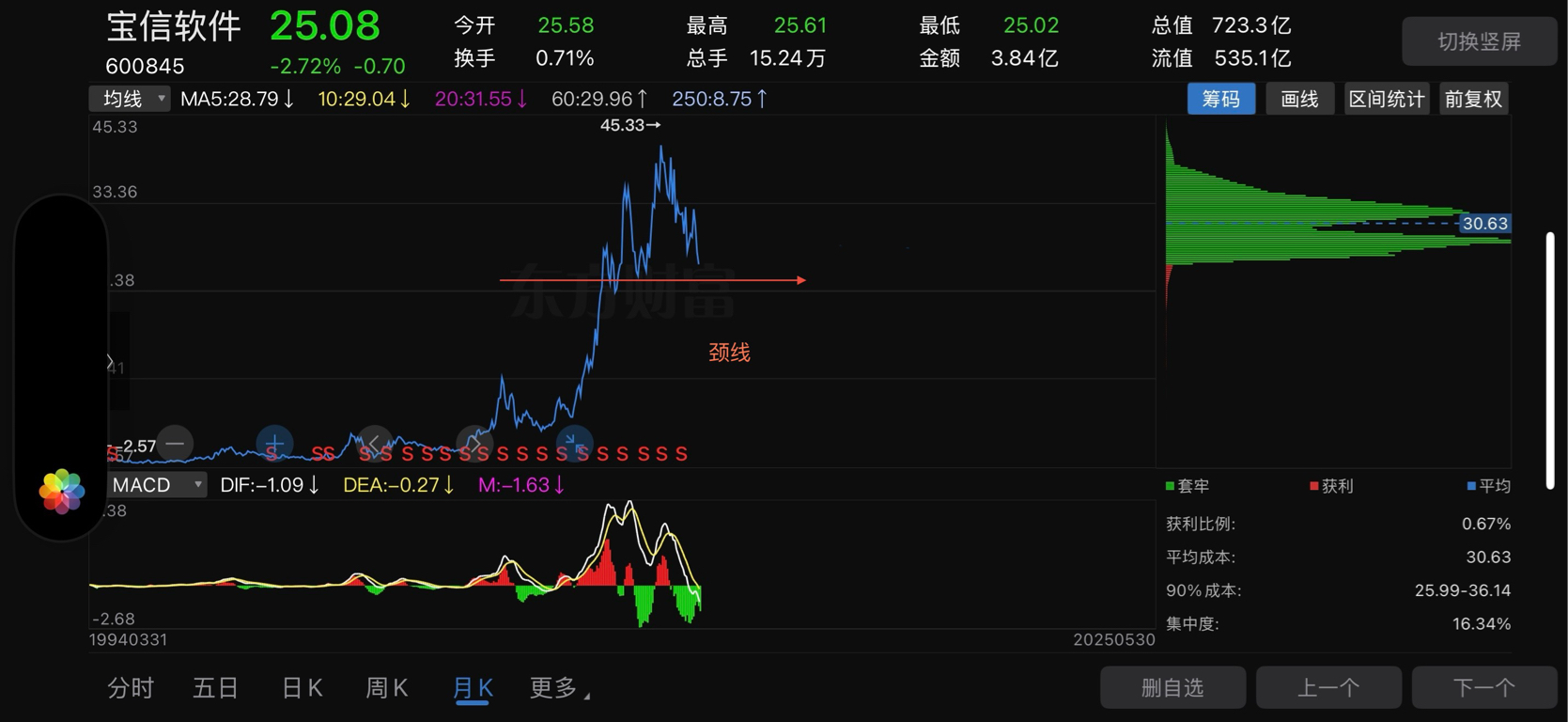Screen dimensions: 1568x722
Task: Move chart earlier with left chevron icon
Action: point(374,444)
